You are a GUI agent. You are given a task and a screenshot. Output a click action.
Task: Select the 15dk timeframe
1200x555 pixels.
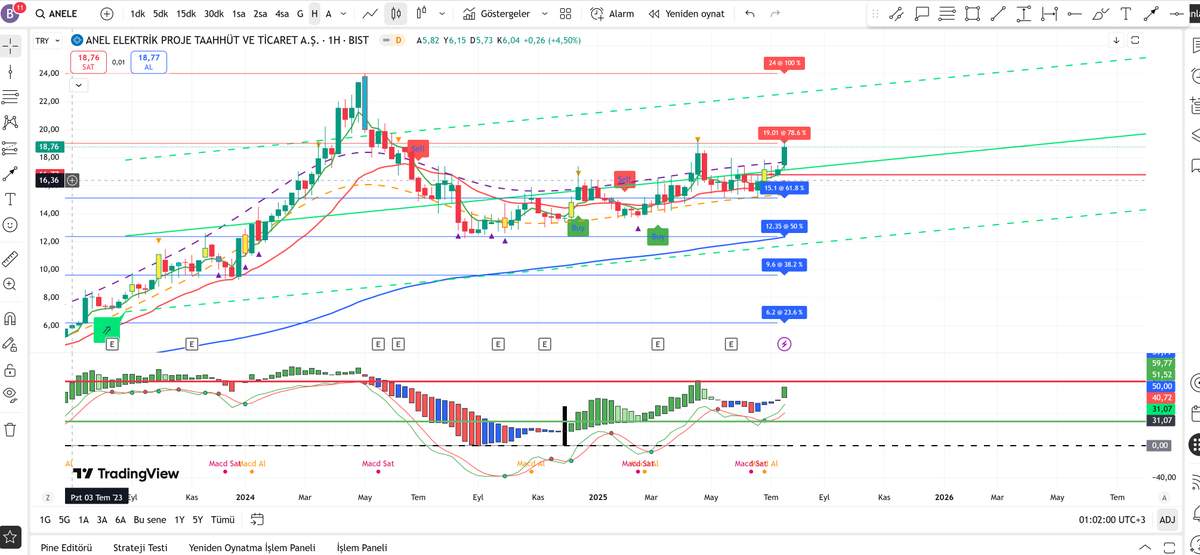(186, 14)
